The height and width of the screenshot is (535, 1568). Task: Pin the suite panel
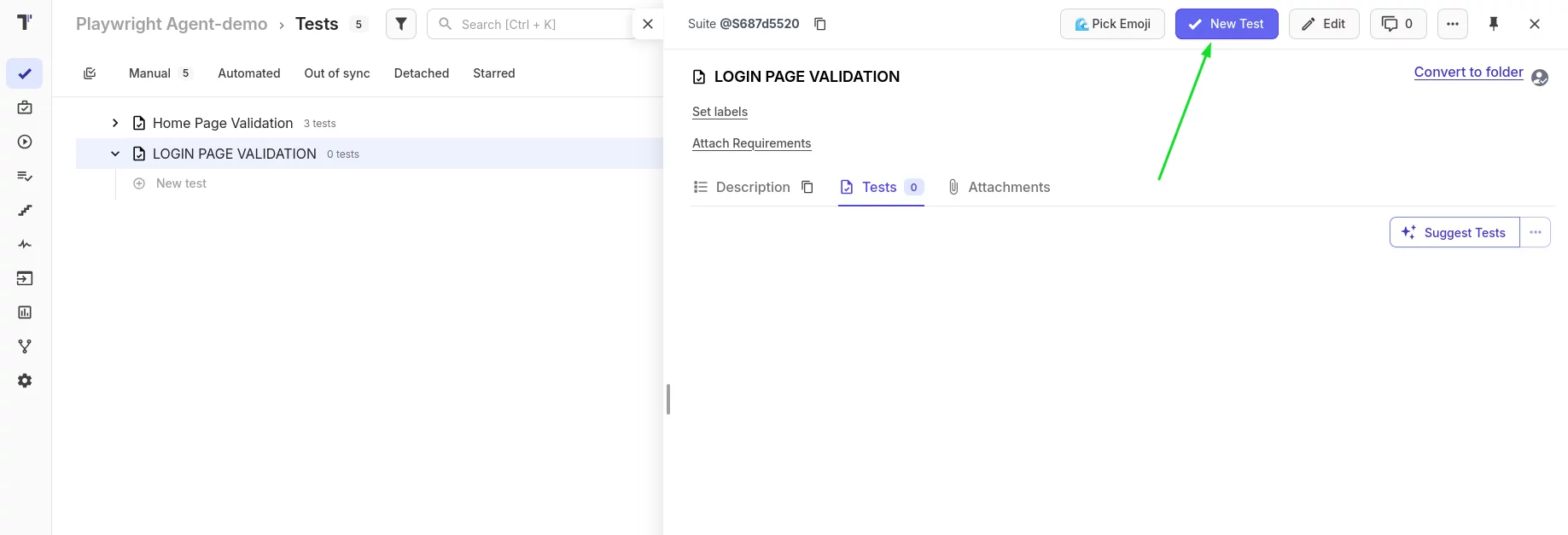[x=1493, y=24]
